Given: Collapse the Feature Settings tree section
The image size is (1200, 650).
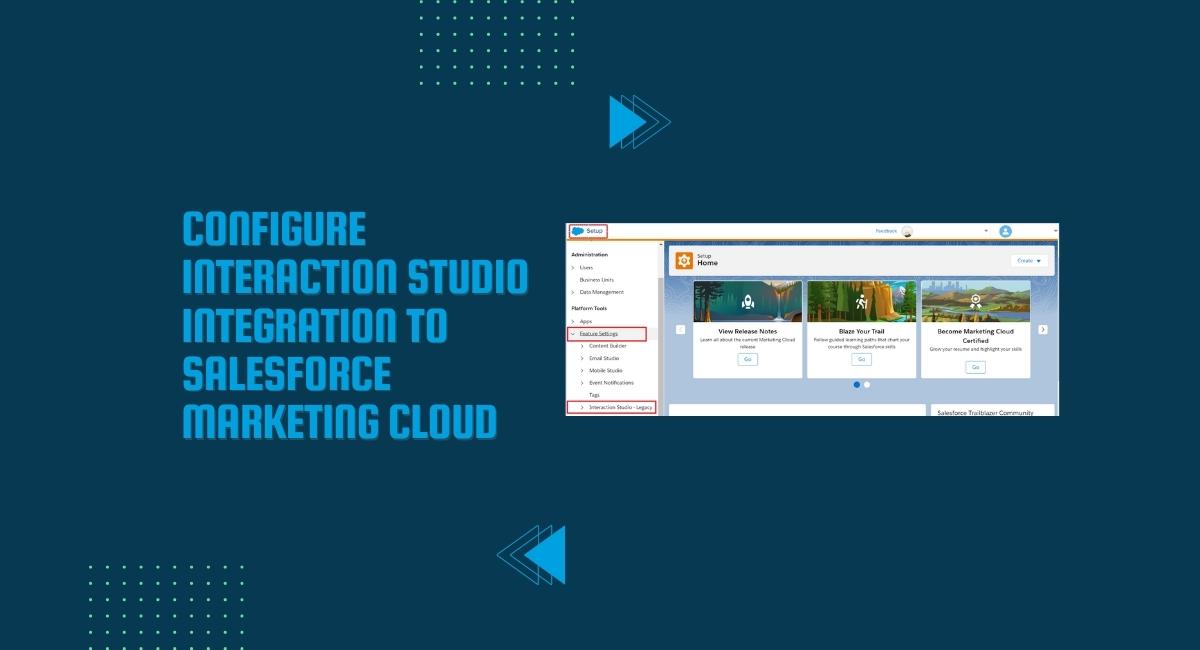Looking at the screenshot, I should tap(573, 333).
